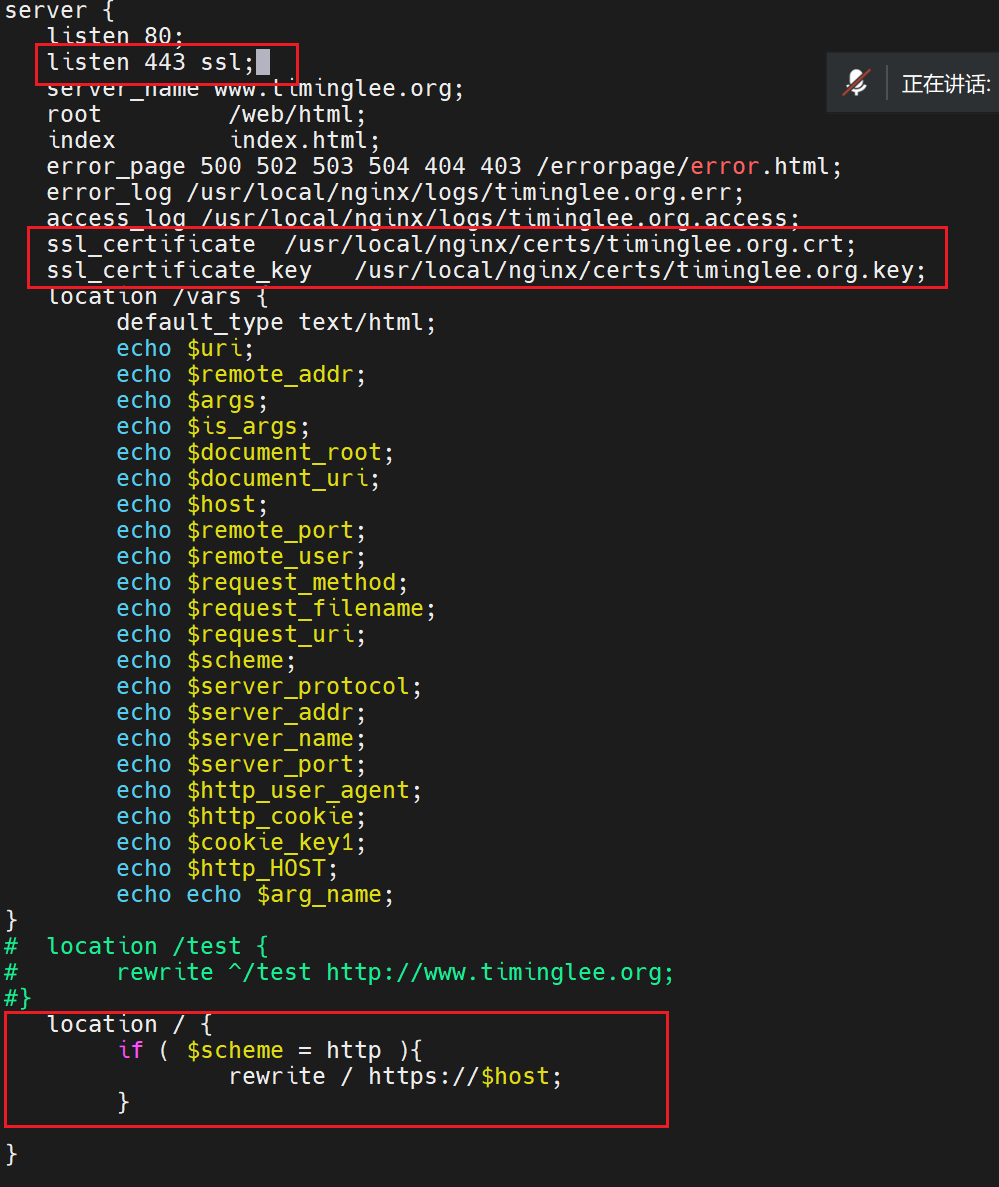This screenshot has width=999, height=1187.
Task: Click the 'echo $remote_addr;' line
Action: [241, 374]
